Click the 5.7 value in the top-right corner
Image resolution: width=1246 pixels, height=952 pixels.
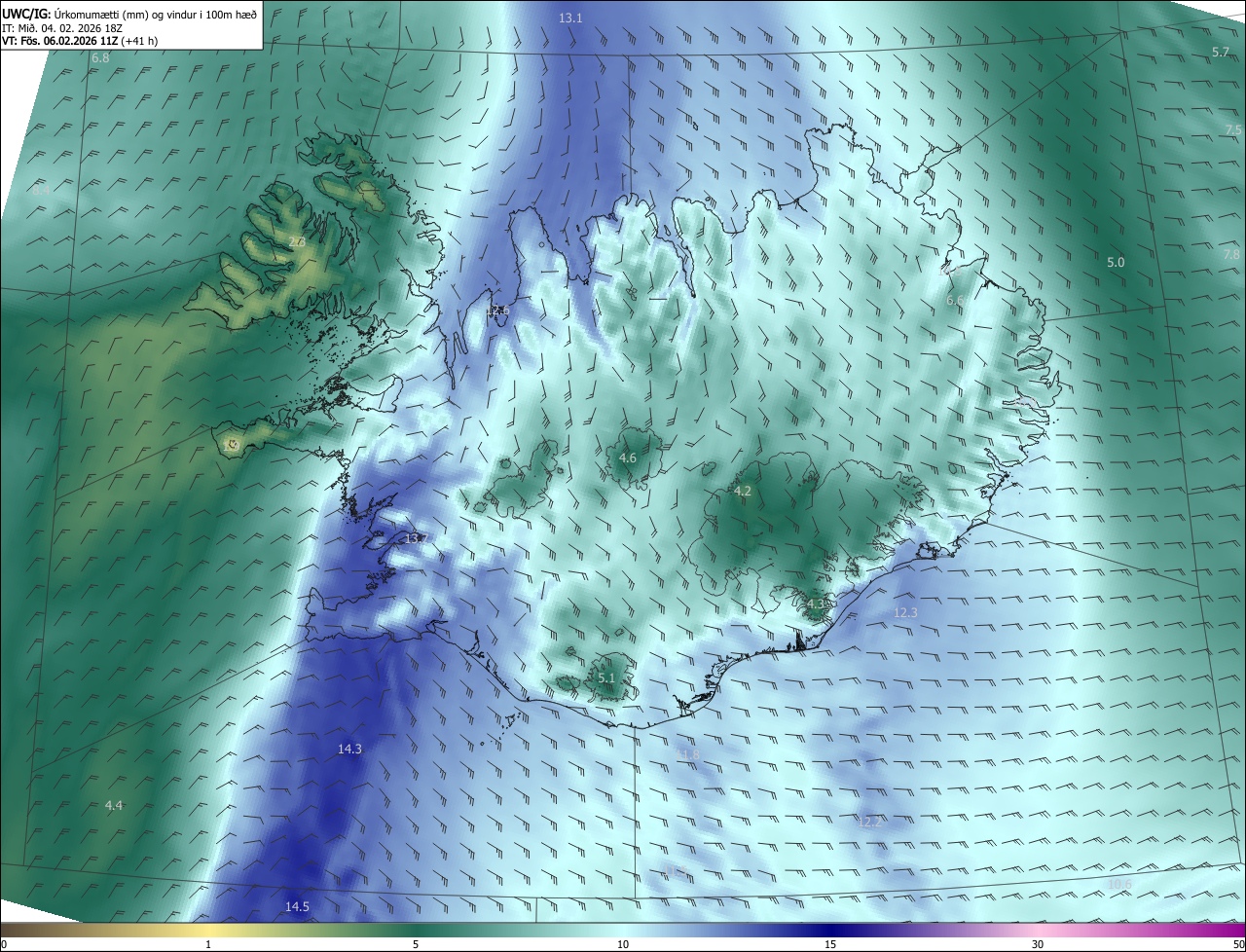pos(1221,52)
